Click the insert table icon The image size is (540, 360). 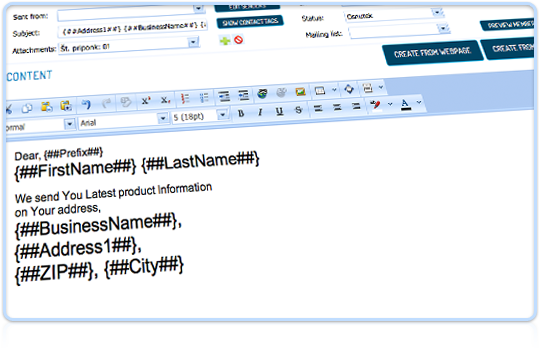[320, 91]
